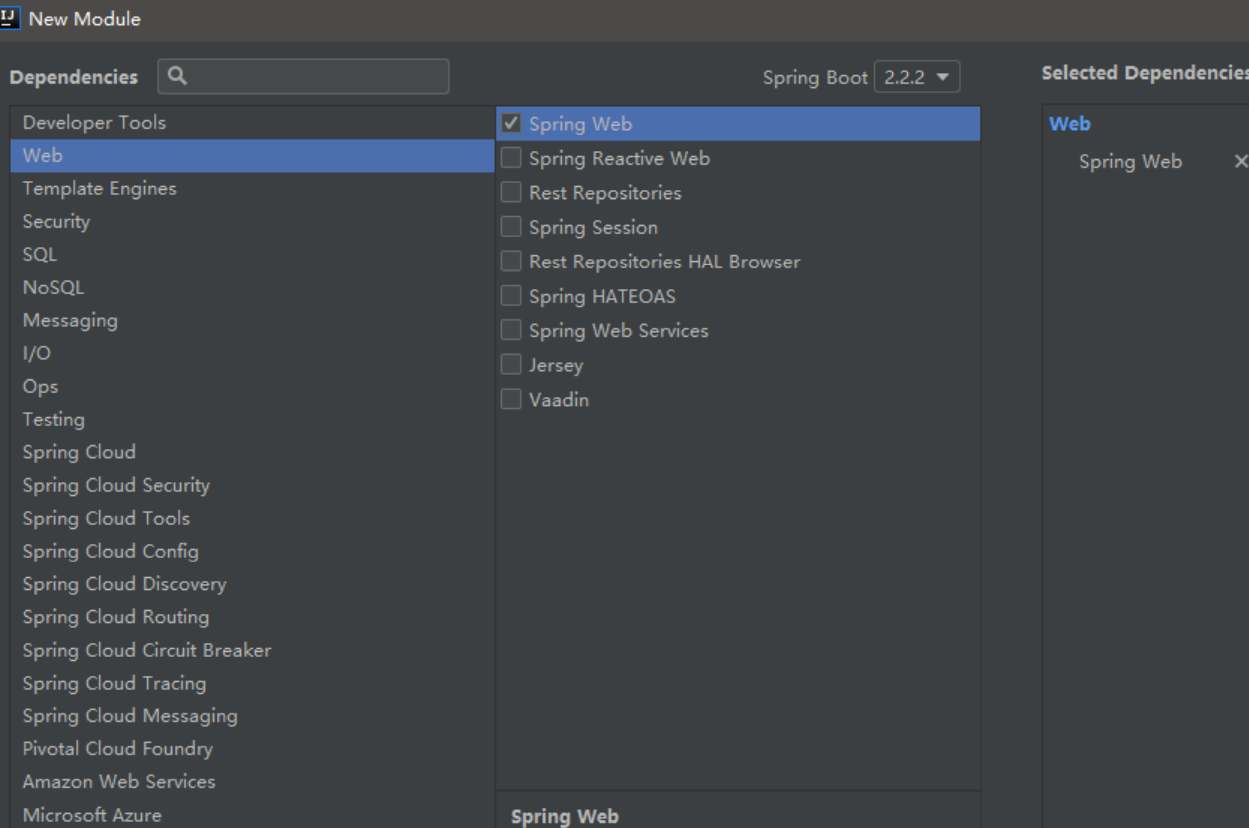Select the SQL category
The image size is (1249, 828).
(252, 255)
